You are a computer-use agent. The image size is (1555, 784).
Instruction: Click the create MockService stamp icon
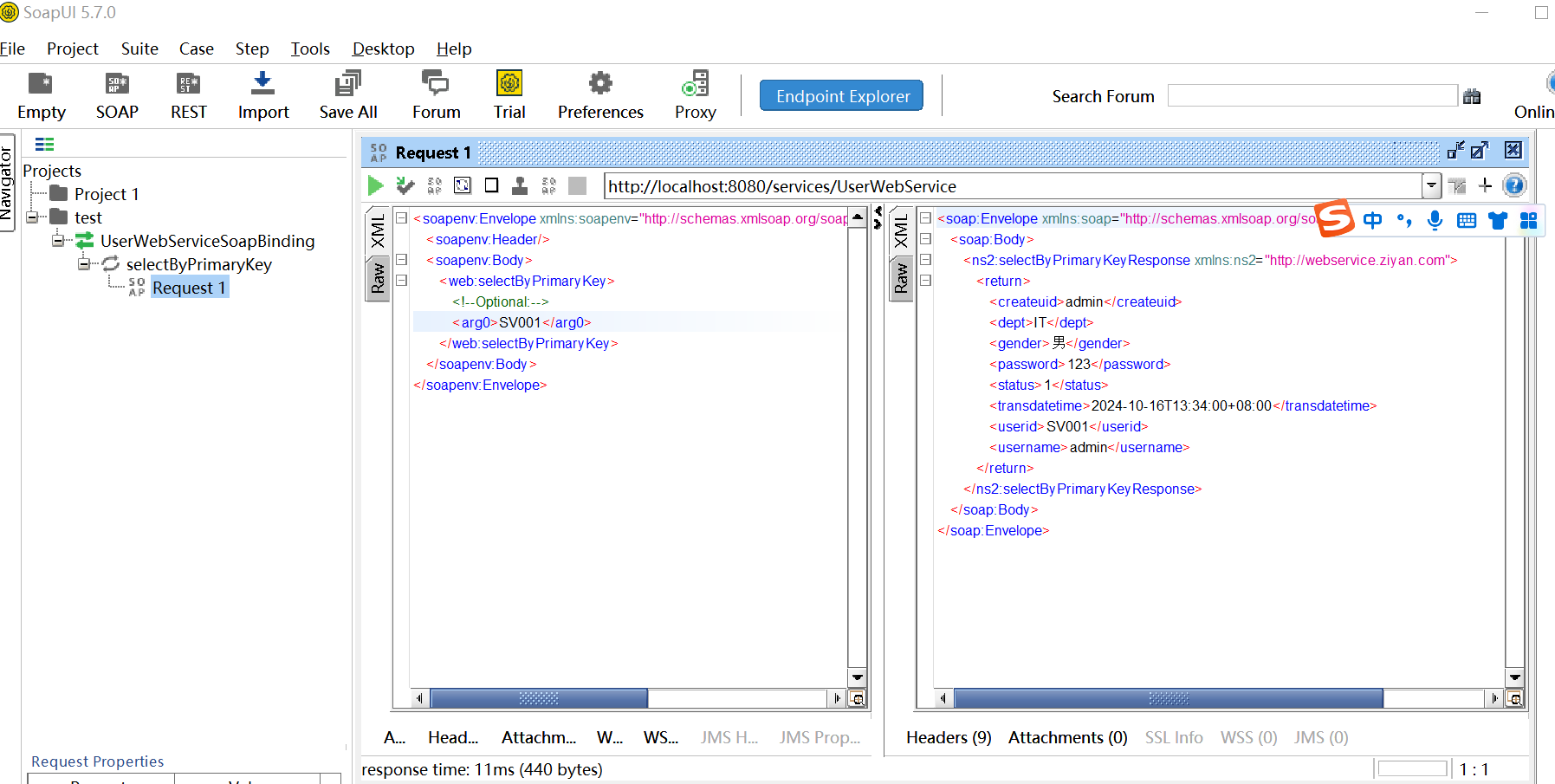(x=520, y=185)
